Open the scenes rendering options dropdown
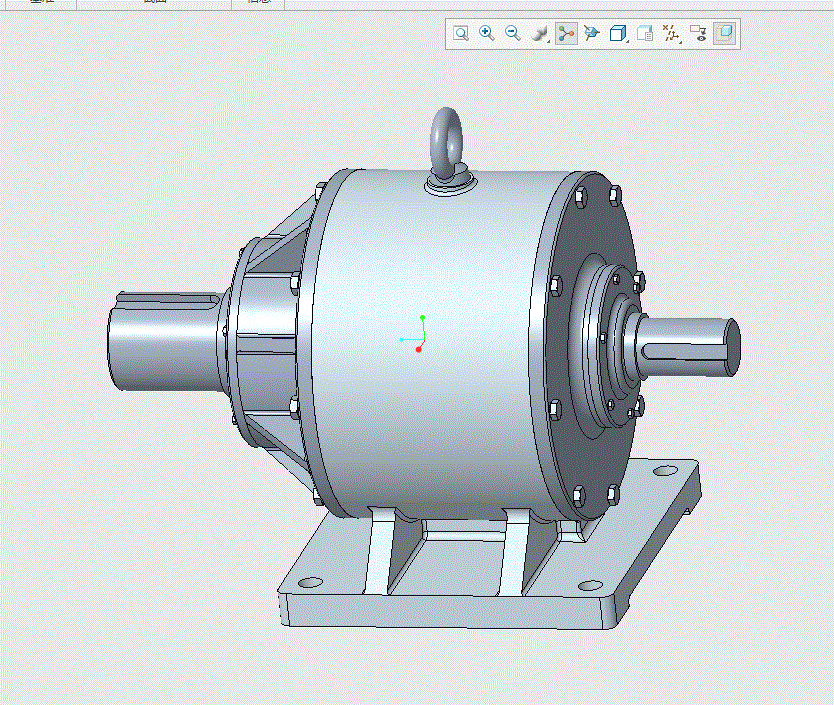 (x=540, y=34)
